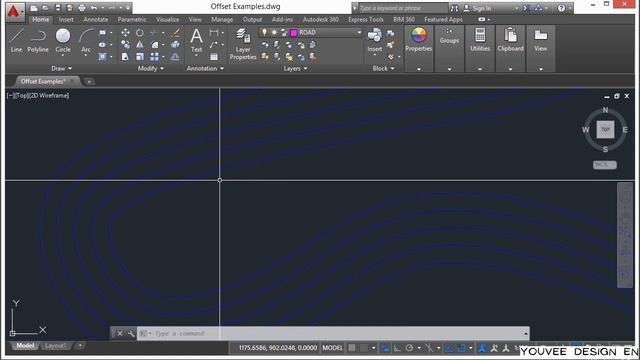Click the ViewCube TOP face
640x360 pixels.
(x=605, y=129)
